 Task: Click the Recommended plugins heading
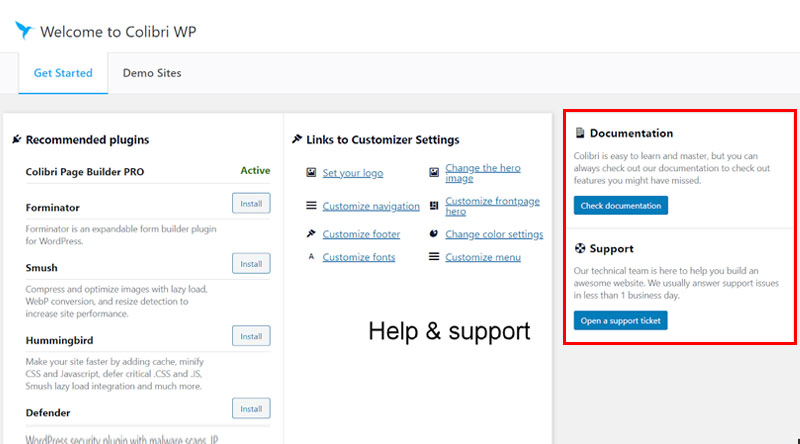[87, 139]
